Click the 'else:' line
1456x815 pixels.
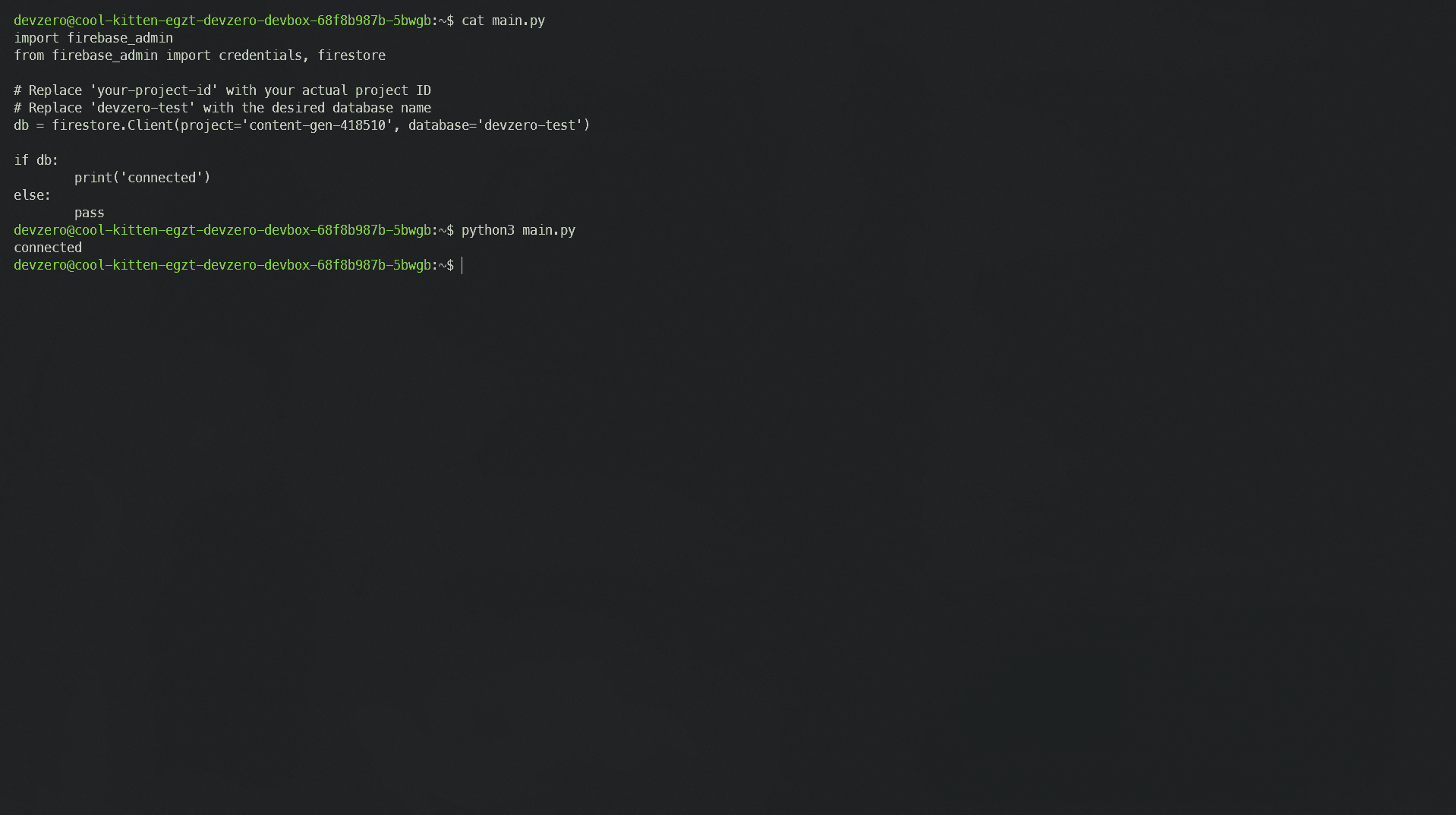[x=32, y=195]
